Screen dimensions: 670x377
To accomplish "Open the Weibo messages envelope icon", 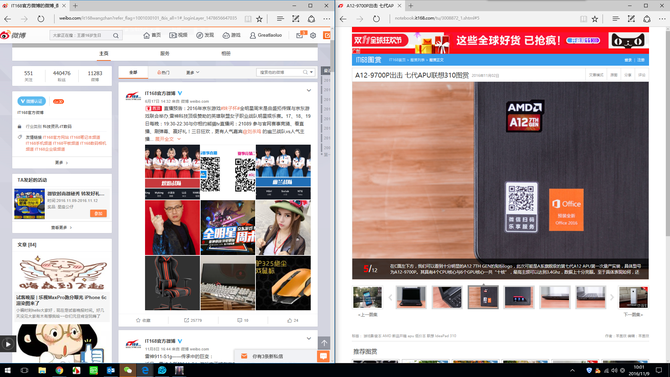I will point(300,35).
